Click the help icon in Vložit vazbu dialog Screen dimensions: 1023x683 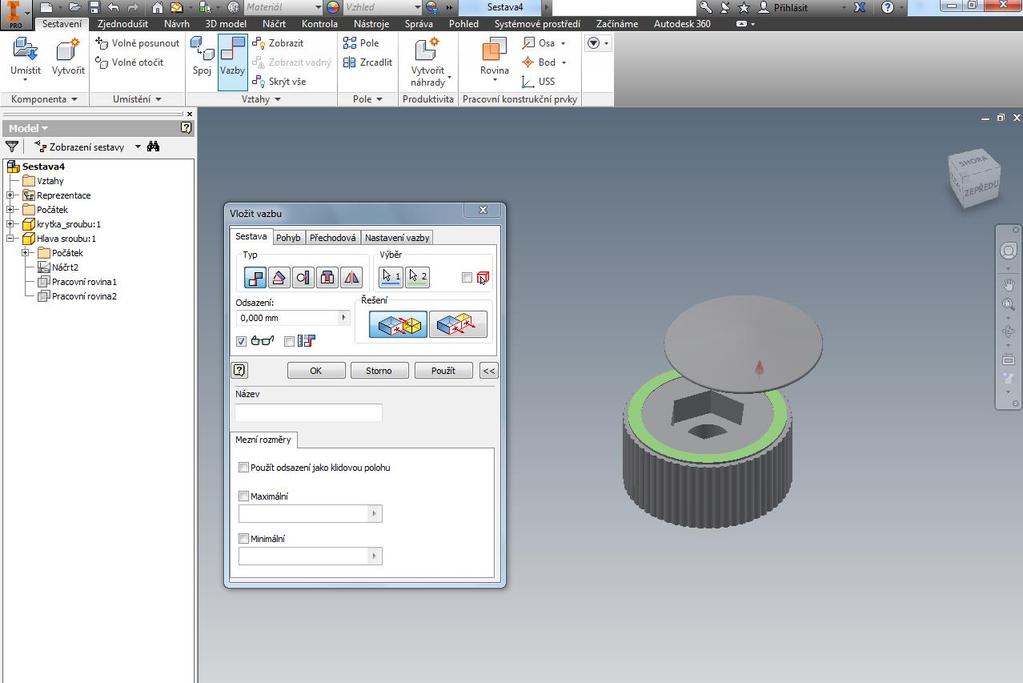(239, 371)
